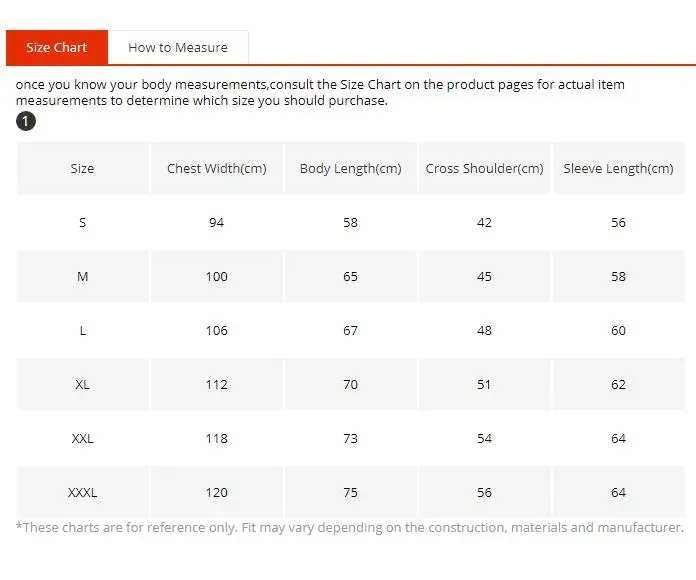Click the number 1 circle badge
The height and width of the screenshot is (580, 696).
coord(26,121)
